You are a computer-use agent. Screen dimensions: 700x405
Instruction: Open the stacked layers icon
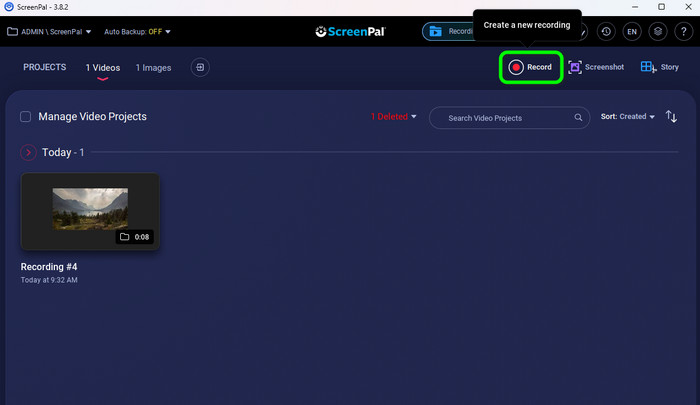658,32
